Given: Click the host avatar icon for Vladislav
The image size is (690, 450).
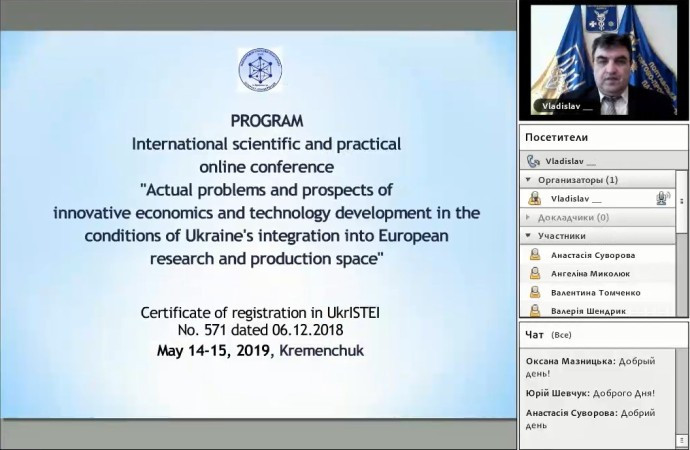Looking at the screenshot, I should [535, 199].
